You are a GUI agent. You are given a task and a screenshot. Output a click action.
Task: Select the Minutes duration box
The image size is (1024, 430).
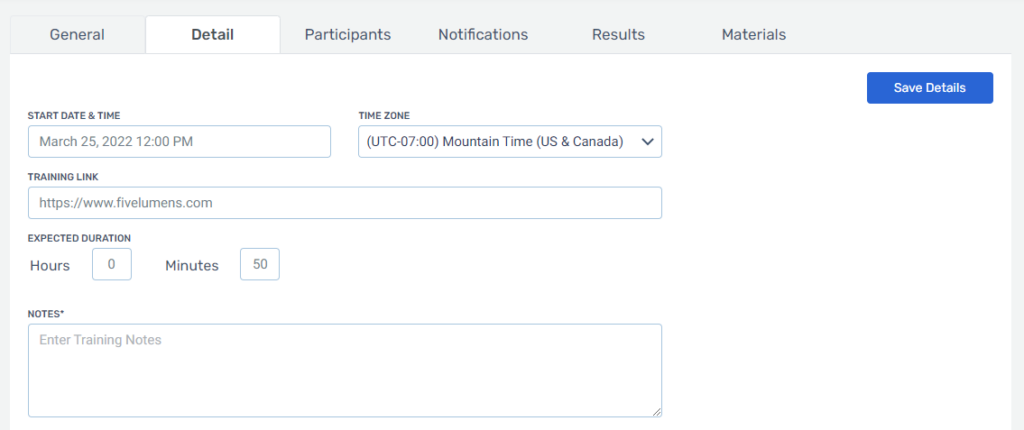(260, 264)
